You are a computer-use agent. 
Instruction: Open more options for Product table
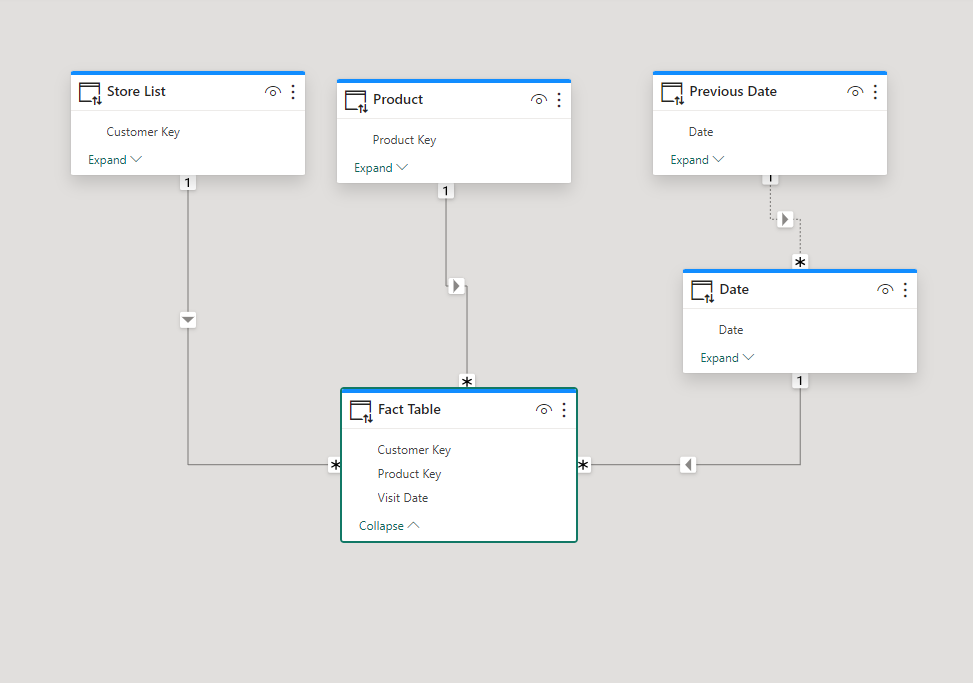(x=559, y=100)
